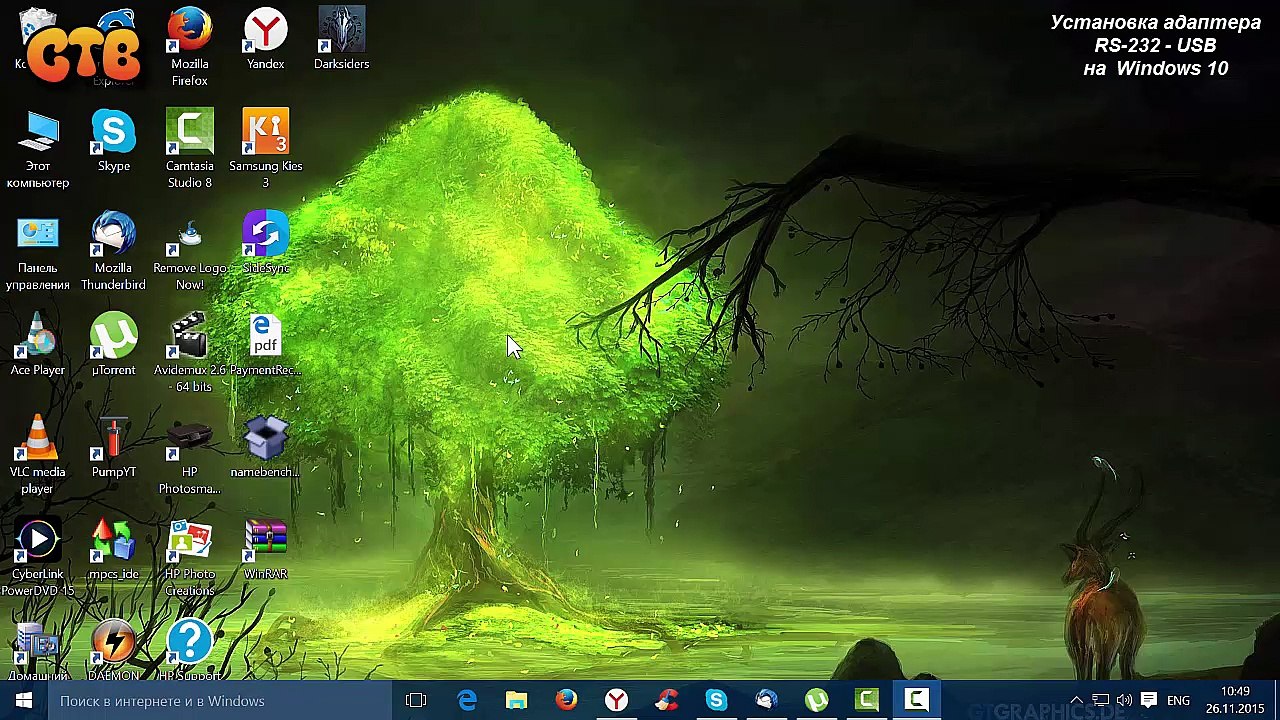Open the Панель управления desktop icon
Image resolution: width=1280 pixels, height=720 pixels.
pyautogui.click(x=38, y=252)
